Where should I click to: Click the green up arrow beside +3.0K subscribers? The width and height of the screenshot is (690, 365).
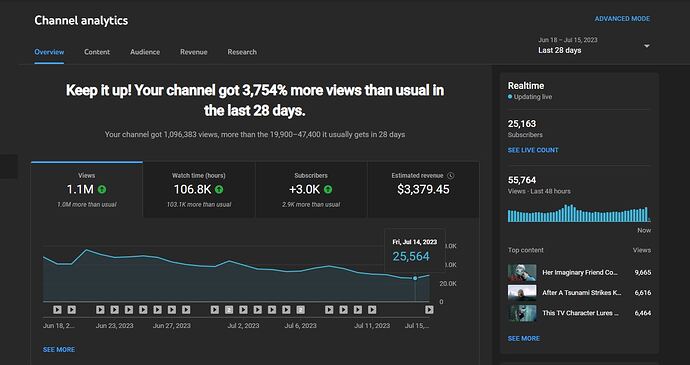point(328,190)
